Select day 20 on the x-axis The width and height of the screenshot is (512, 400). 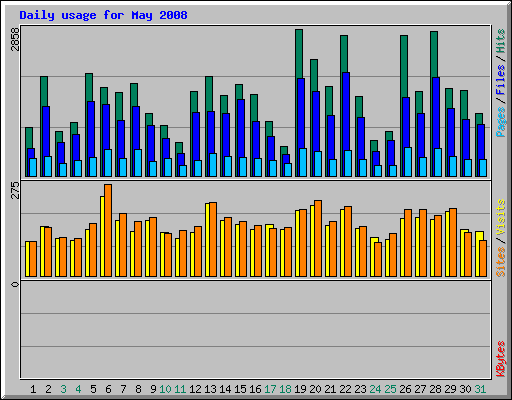[x=315, y=389]
